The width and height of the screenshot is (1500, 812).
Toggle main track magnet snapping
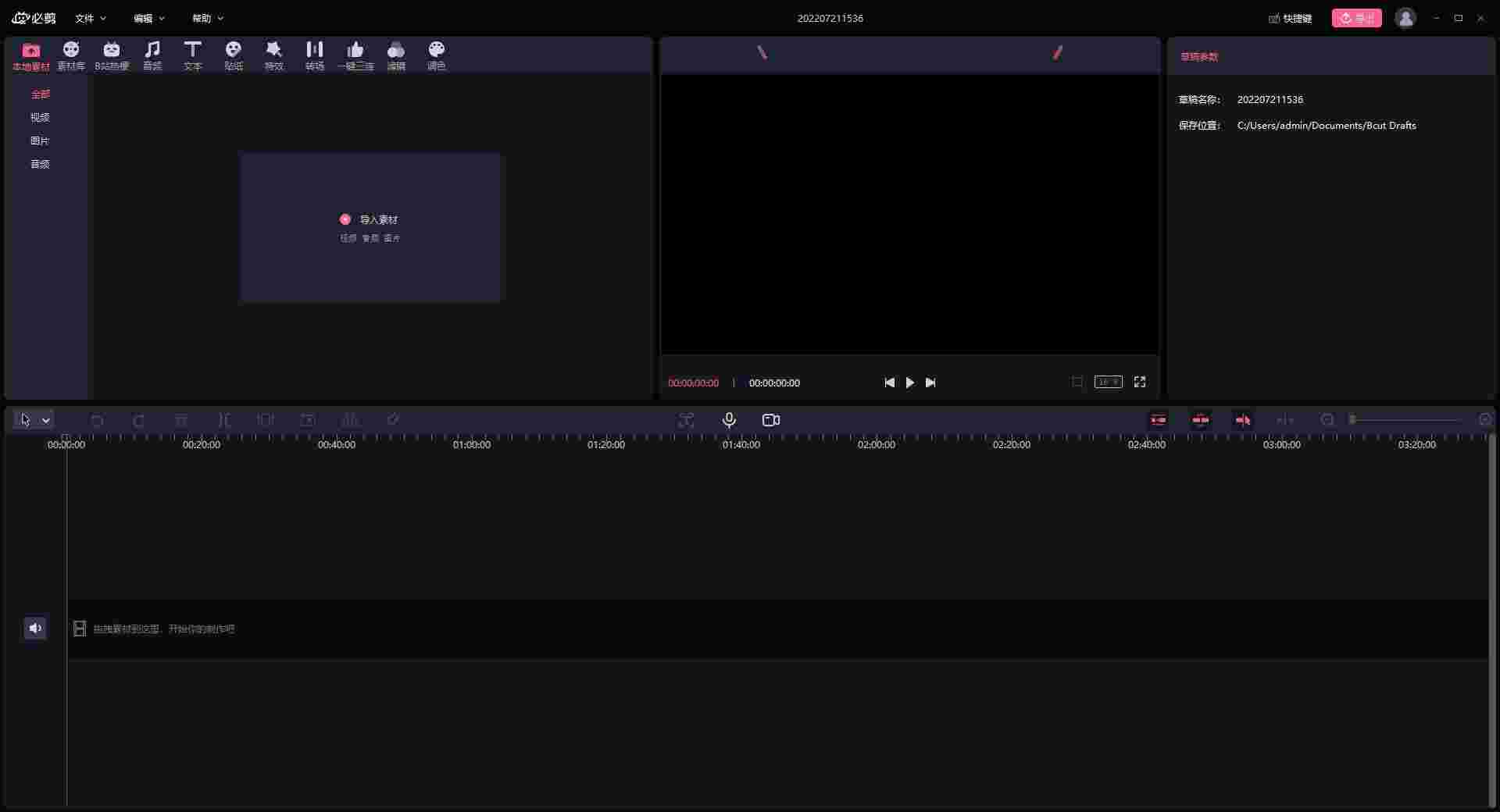[x=1159, y=420]
